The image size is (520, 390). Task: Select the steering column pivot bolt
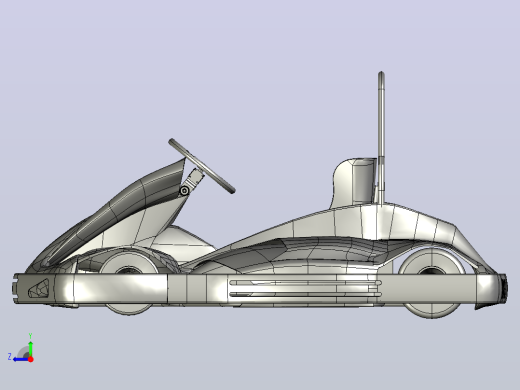click(184, 191)
